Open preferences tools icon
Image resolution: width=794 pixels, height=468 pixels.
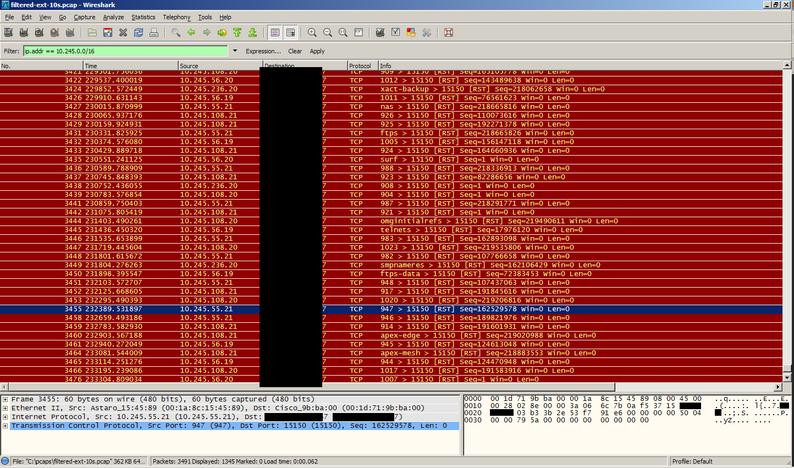click(x=426, y=32)
